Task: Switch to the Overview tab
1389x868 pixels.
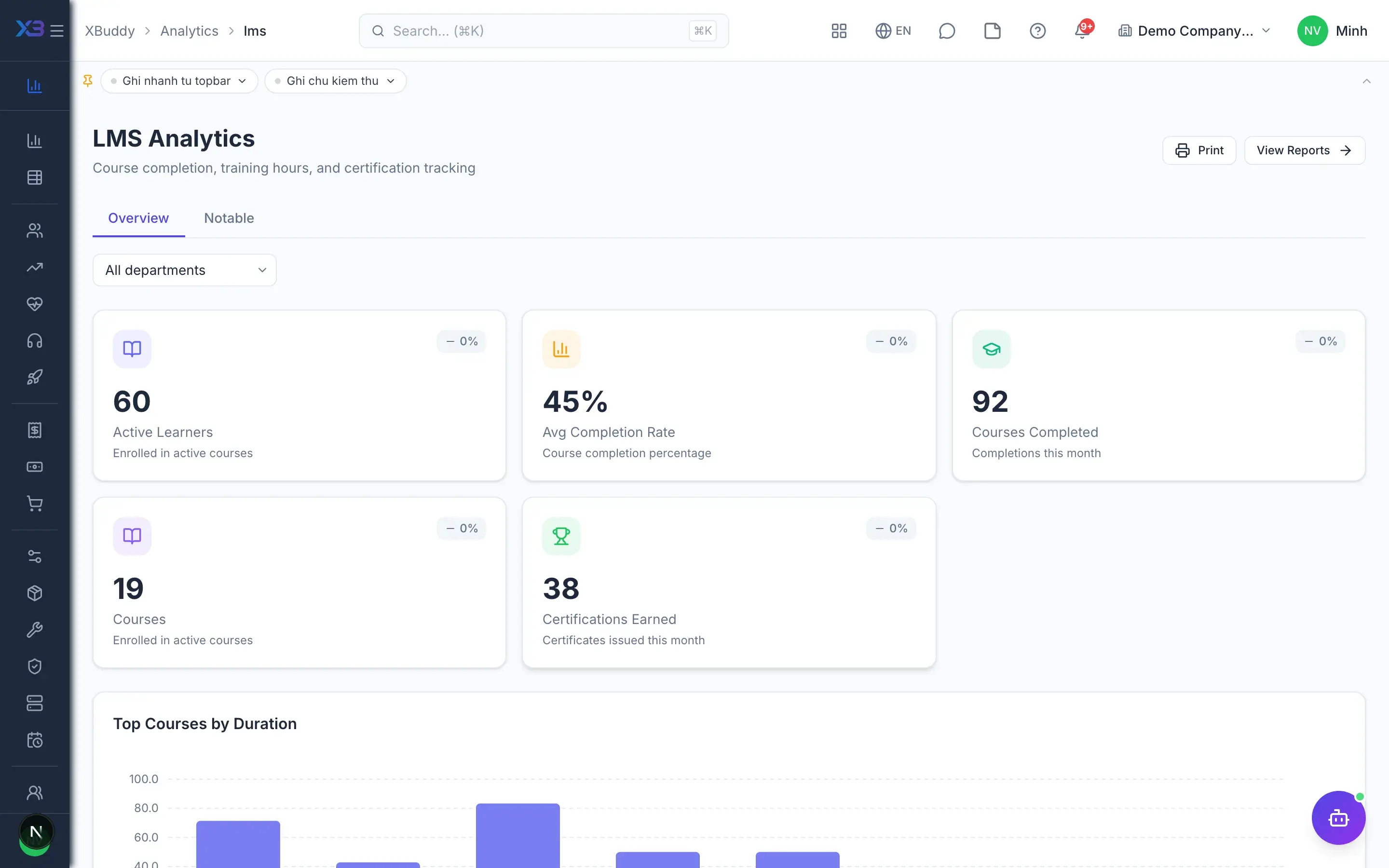Action: point(138,218)
